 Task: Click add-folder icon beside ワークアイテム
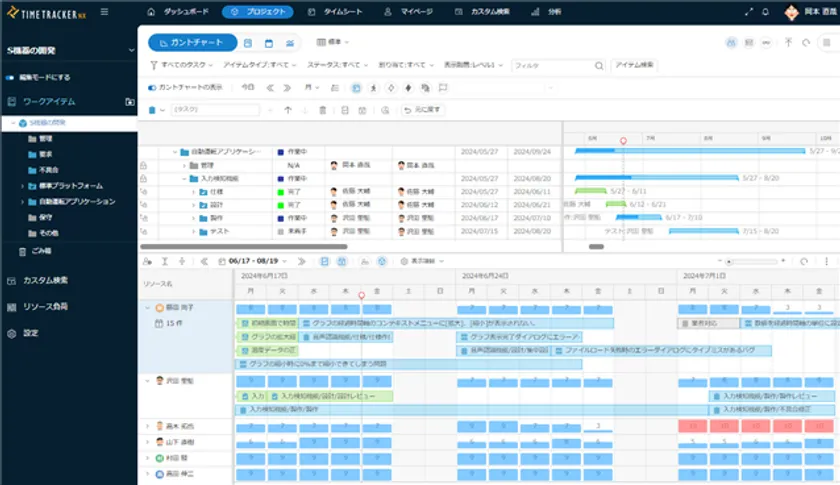(129, 101)
